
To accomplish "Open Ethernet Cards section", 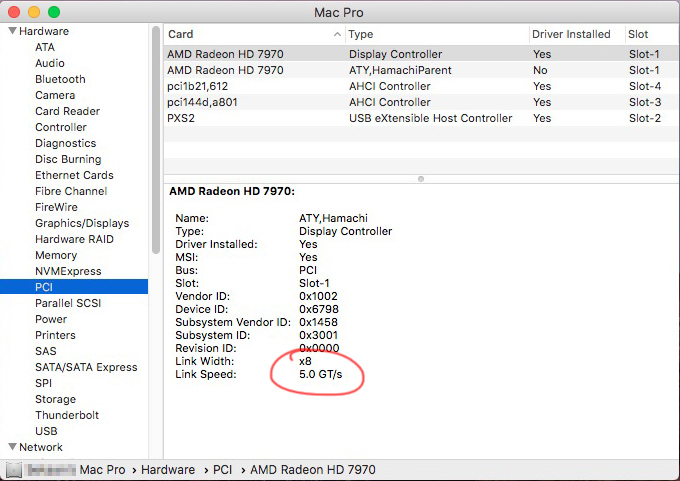I will (x=74, y=175).
